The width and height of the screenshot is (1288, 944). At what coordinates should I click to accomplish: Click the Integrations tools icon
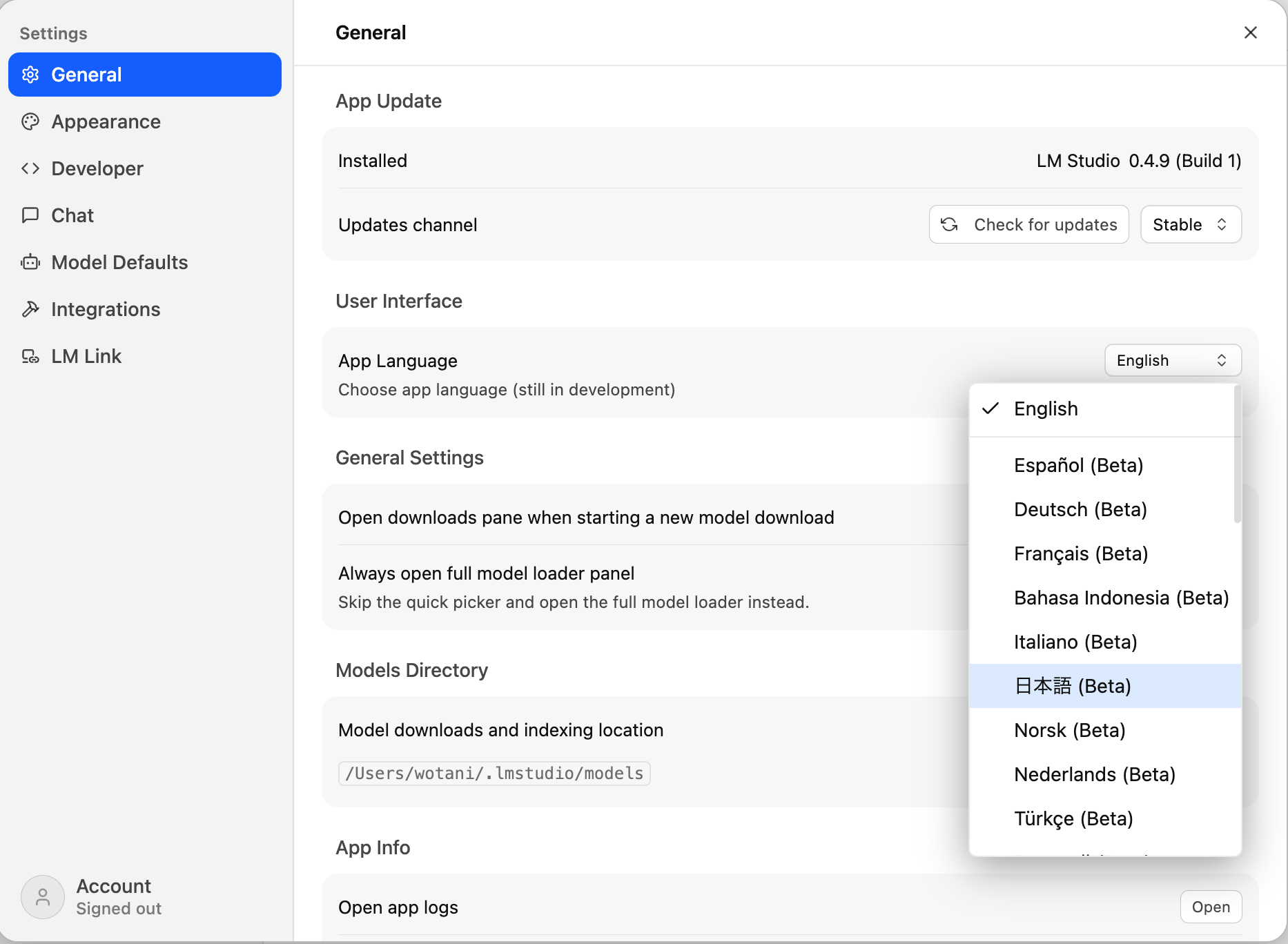pos(30,309)
